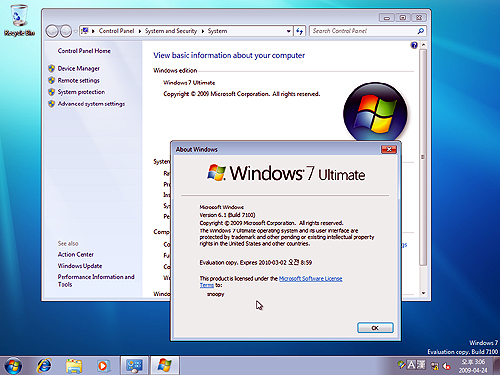Open Microsoft Software License Terms link
Screen dimensions: 500x375
pyautogui.click(x=310, y=279)
